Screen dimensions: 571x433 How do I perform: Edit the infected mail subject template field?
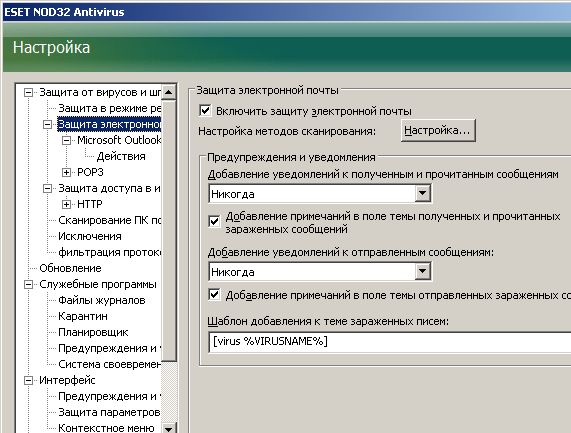(390, 342)
